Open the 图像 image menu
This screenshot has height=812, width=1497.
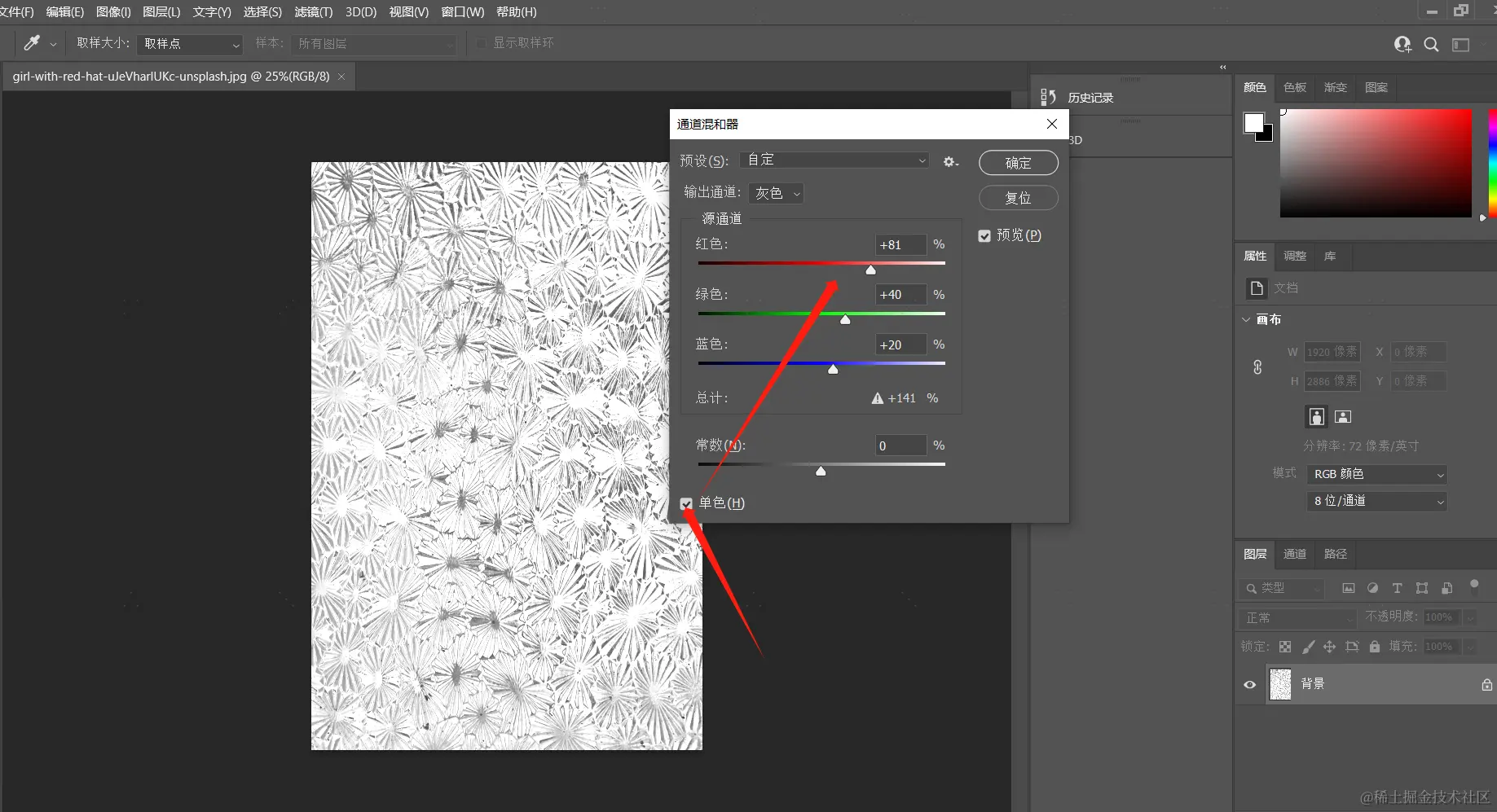click(113, 12)
